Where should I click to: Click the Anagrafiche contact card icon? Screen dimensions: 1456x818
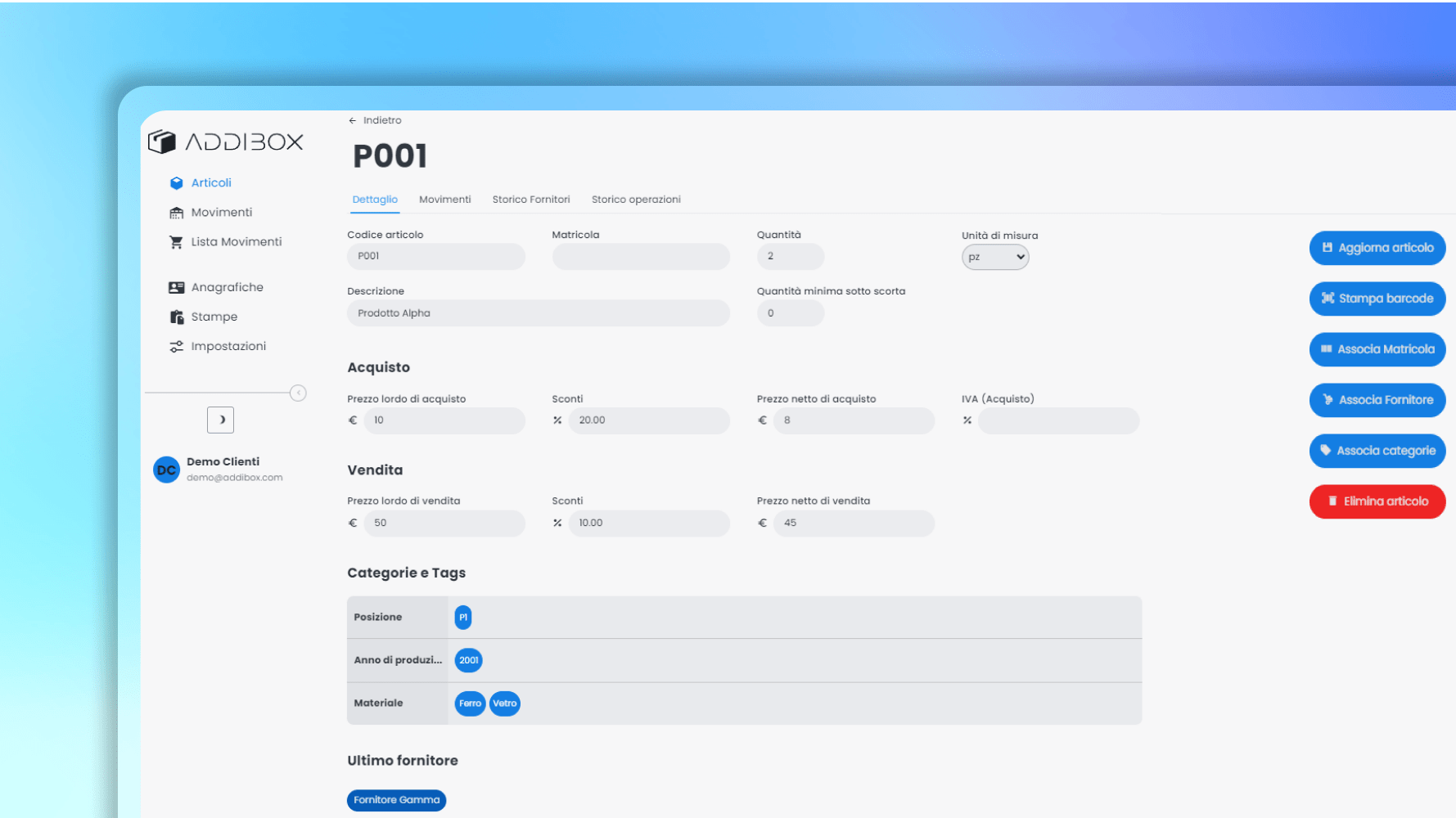point(176,288)
